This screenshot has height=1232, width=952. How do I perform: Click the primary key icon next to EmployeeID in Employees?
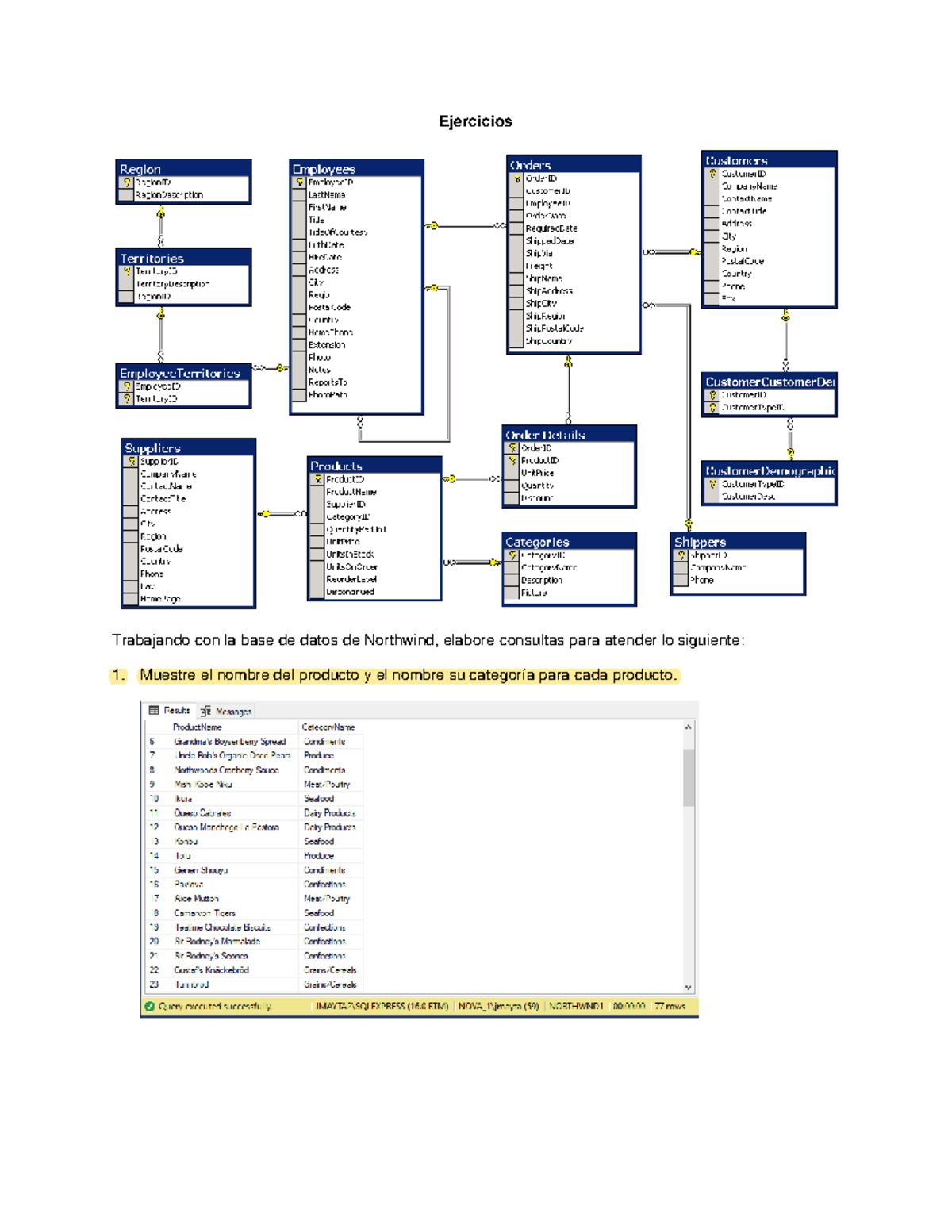click(300, 182)
